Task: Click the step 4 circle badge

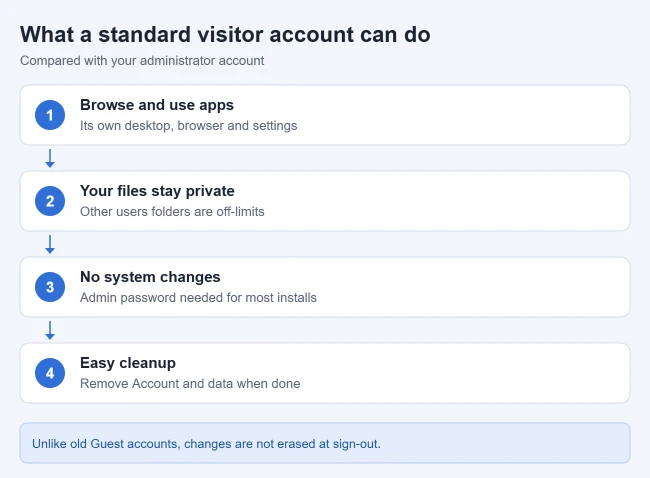Action: coord(50,373)
